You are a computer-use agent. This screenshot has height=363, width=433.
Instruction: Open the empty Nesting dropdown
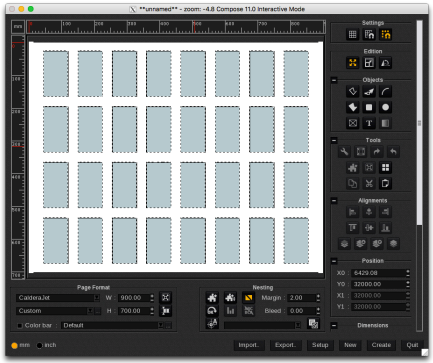[262, 325]
